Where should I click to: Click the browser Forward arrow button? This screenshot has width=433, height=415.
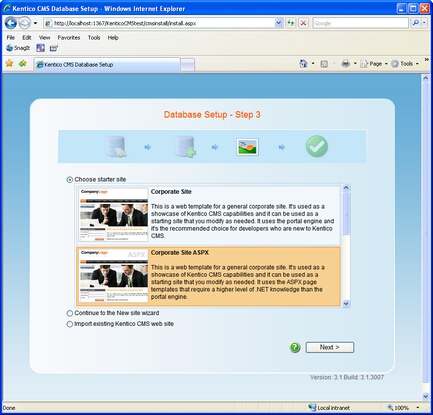24,23
